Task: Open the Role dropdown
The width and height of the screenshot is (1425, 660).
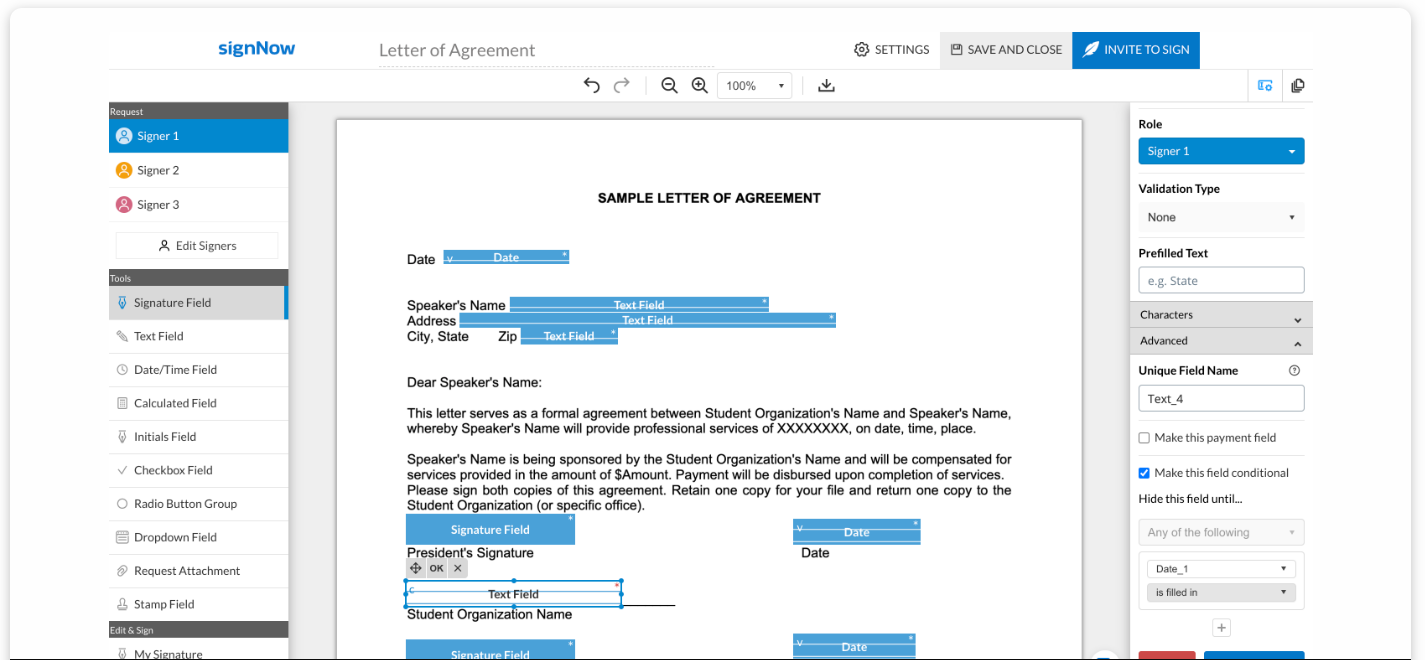Action: coord(1221,151)
